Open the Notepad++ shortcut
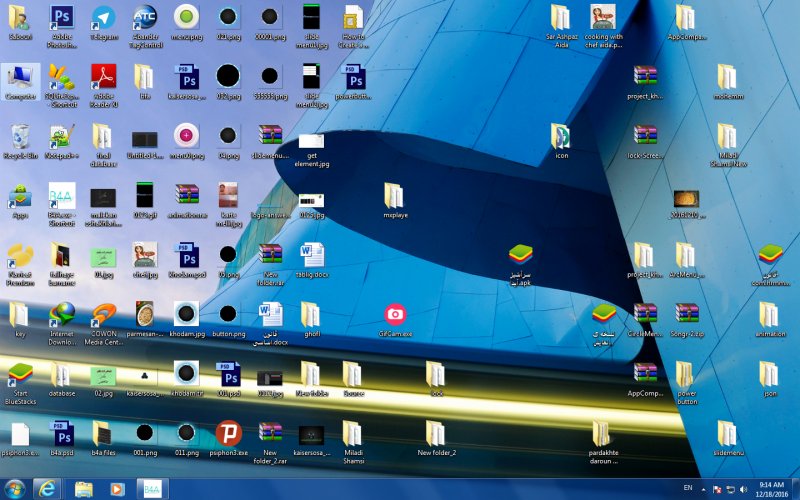800x500 pixels. 62,136
